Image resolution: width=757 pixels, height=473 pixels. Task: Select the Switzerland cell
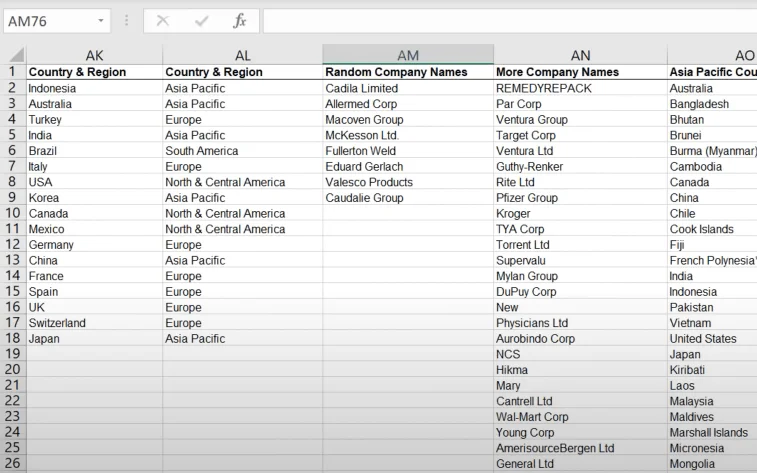[x=95, y=323]
